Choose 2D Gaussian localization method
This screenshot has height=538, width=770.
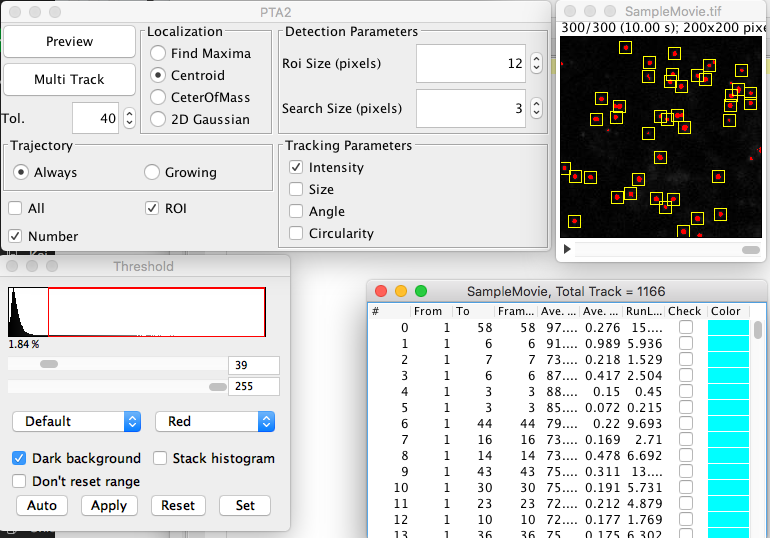(x=158, y=119)
